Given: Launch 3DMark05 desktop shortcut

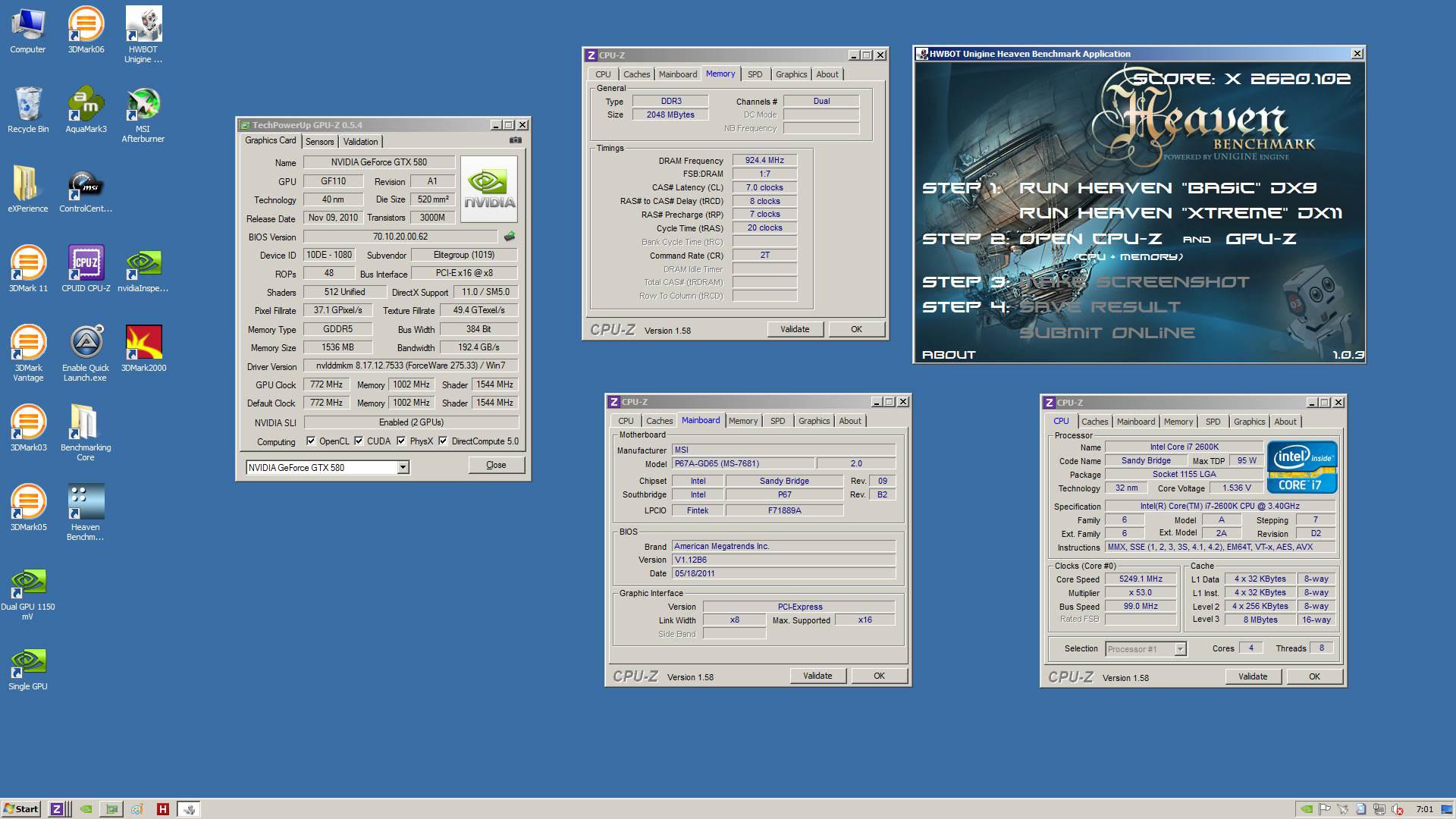Looking at the screenshot, I should tap(28, 508).
